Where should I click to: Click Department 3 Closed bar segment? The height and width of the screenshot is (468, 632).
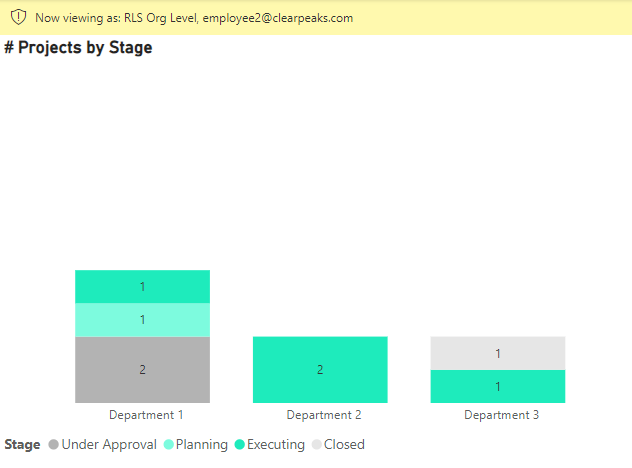click(498, 353)
